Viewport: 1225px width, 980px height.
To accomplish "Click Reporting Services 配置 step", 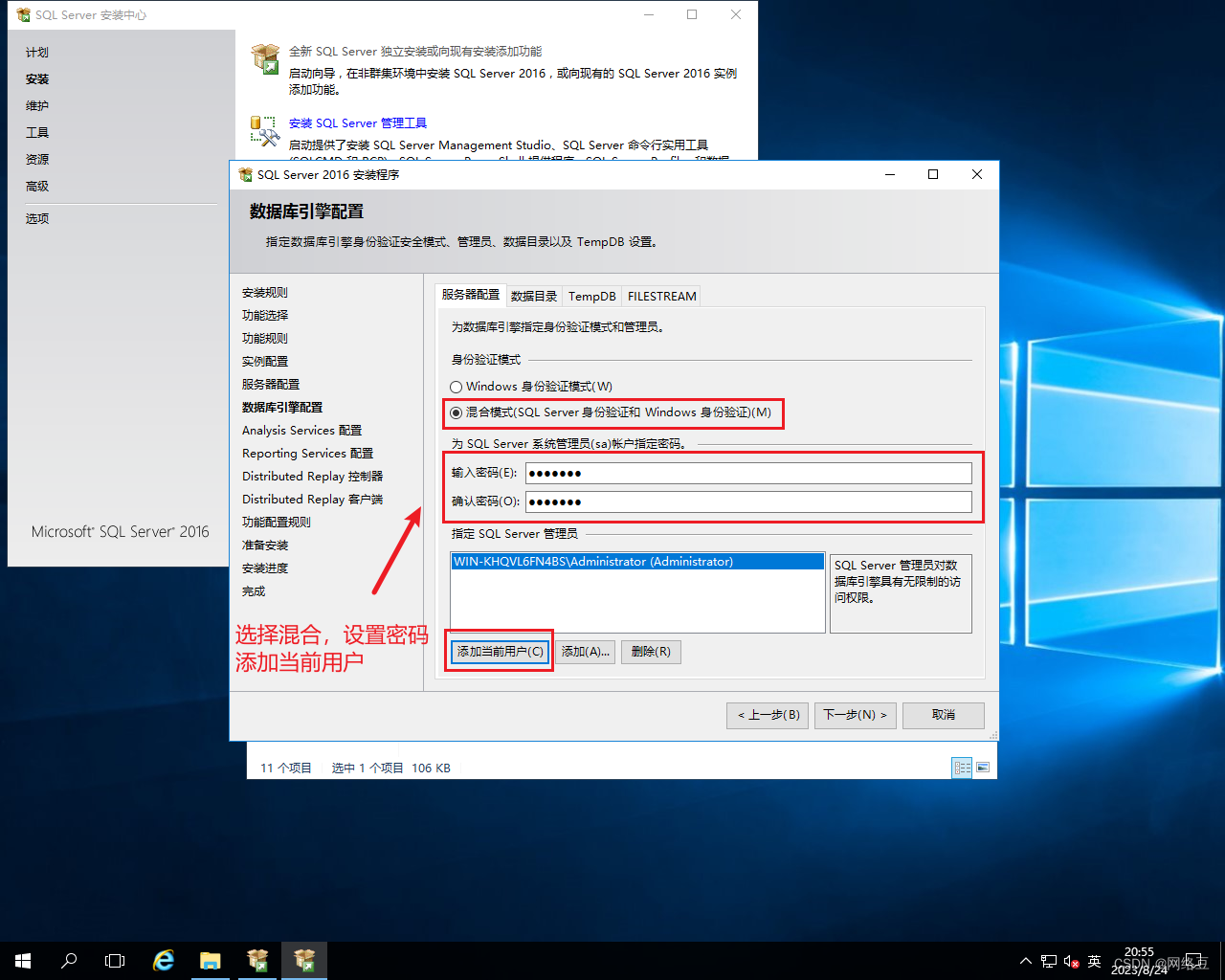I will coord(308,454).
